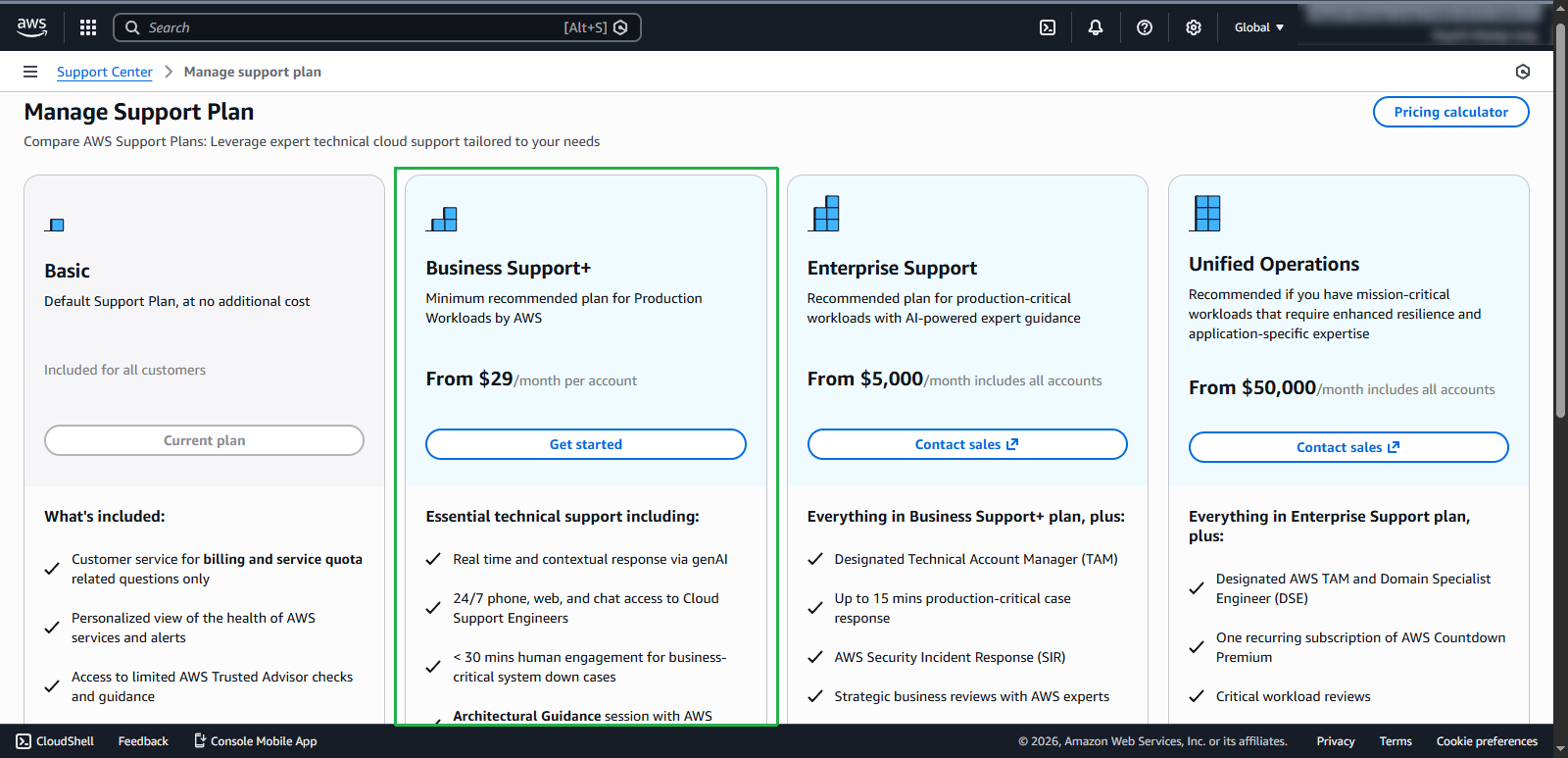Image resolution: width=1568 pixels, height=758 pixels.
Task: Click checkmark beside 'AWS Security Incident Response'
Action: click(815, 657)
